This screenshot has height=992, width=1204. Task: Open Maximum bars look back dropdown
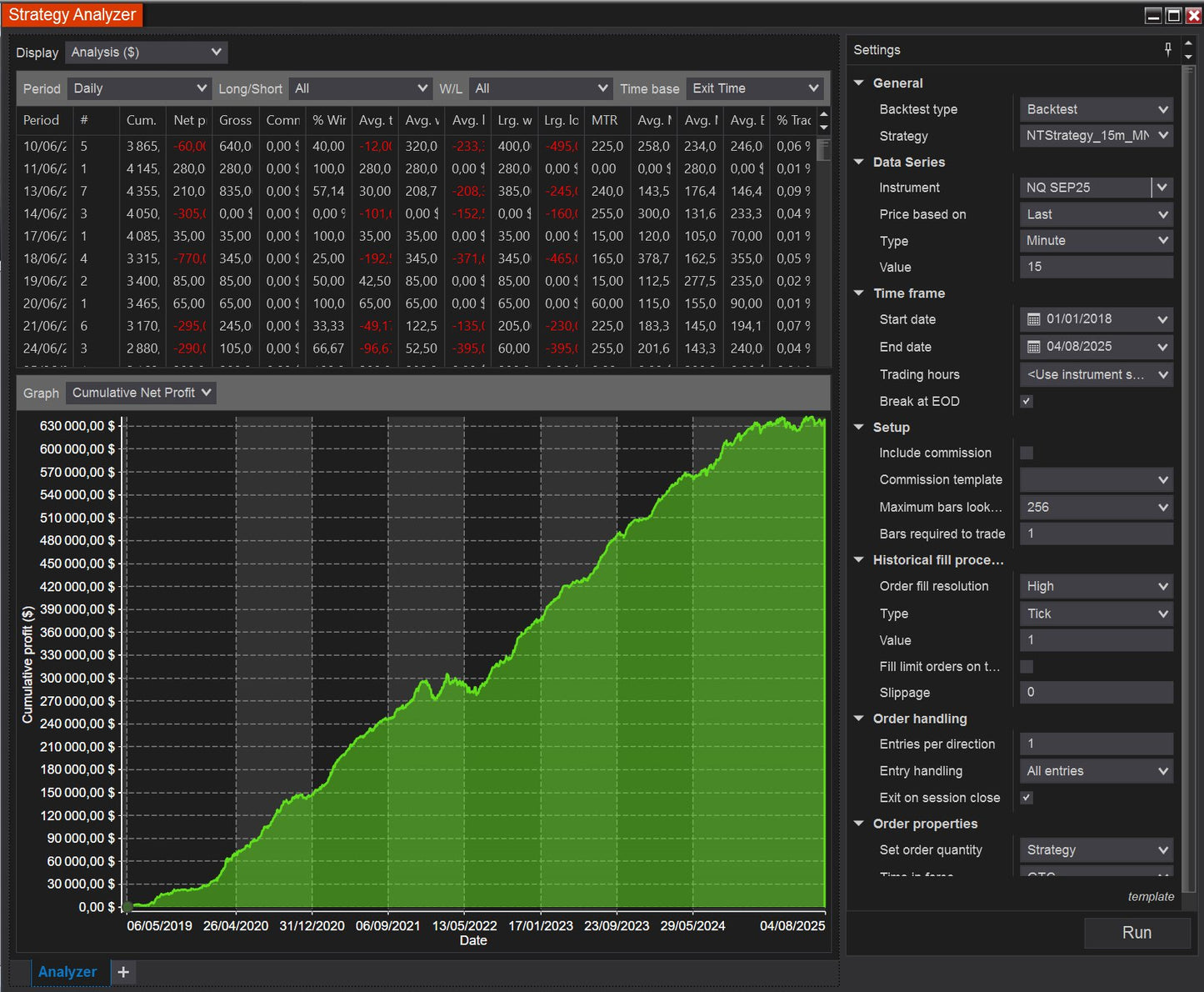click(x=1097, y=507)
